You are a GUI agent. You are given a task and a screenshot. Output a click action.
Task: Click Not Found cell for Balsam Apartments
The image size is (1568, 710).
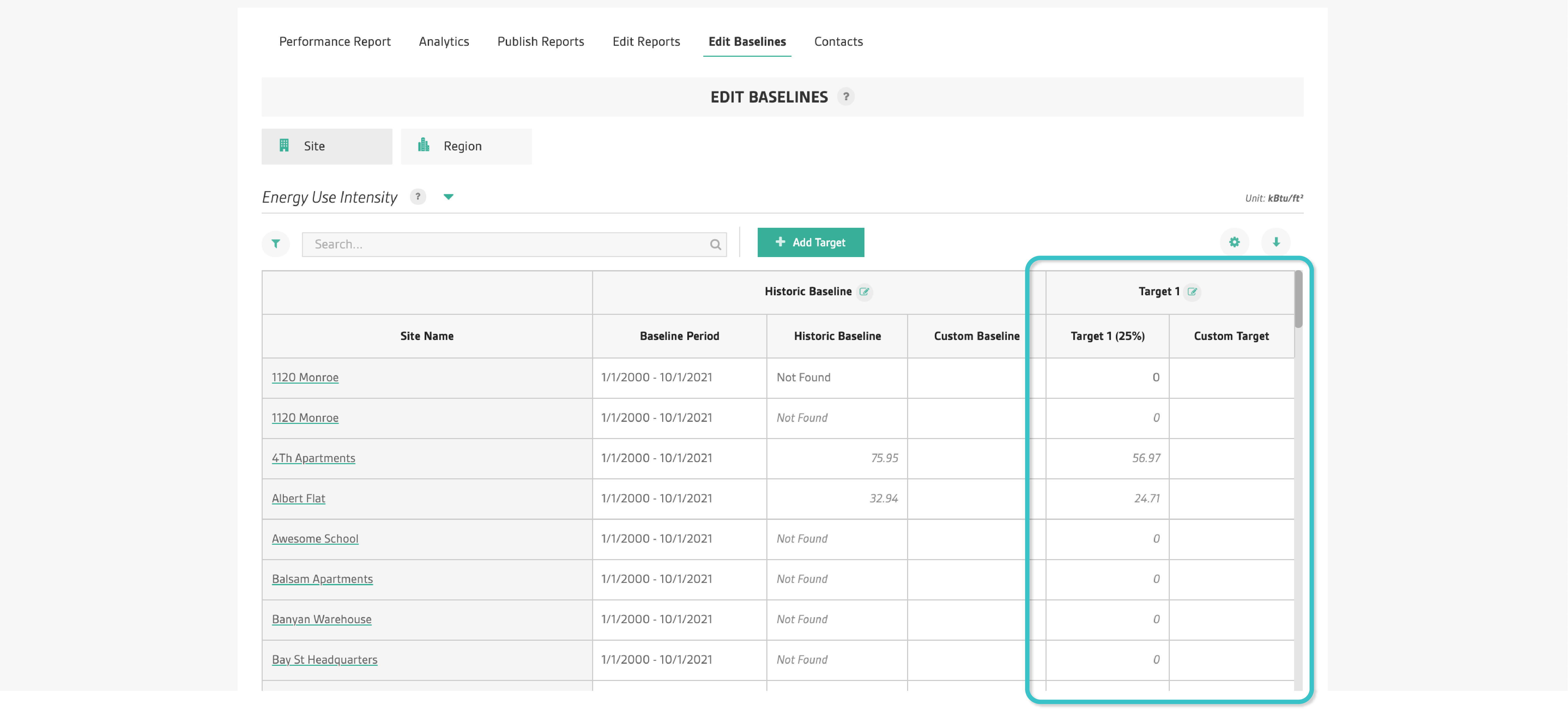(x=837, y=579)
